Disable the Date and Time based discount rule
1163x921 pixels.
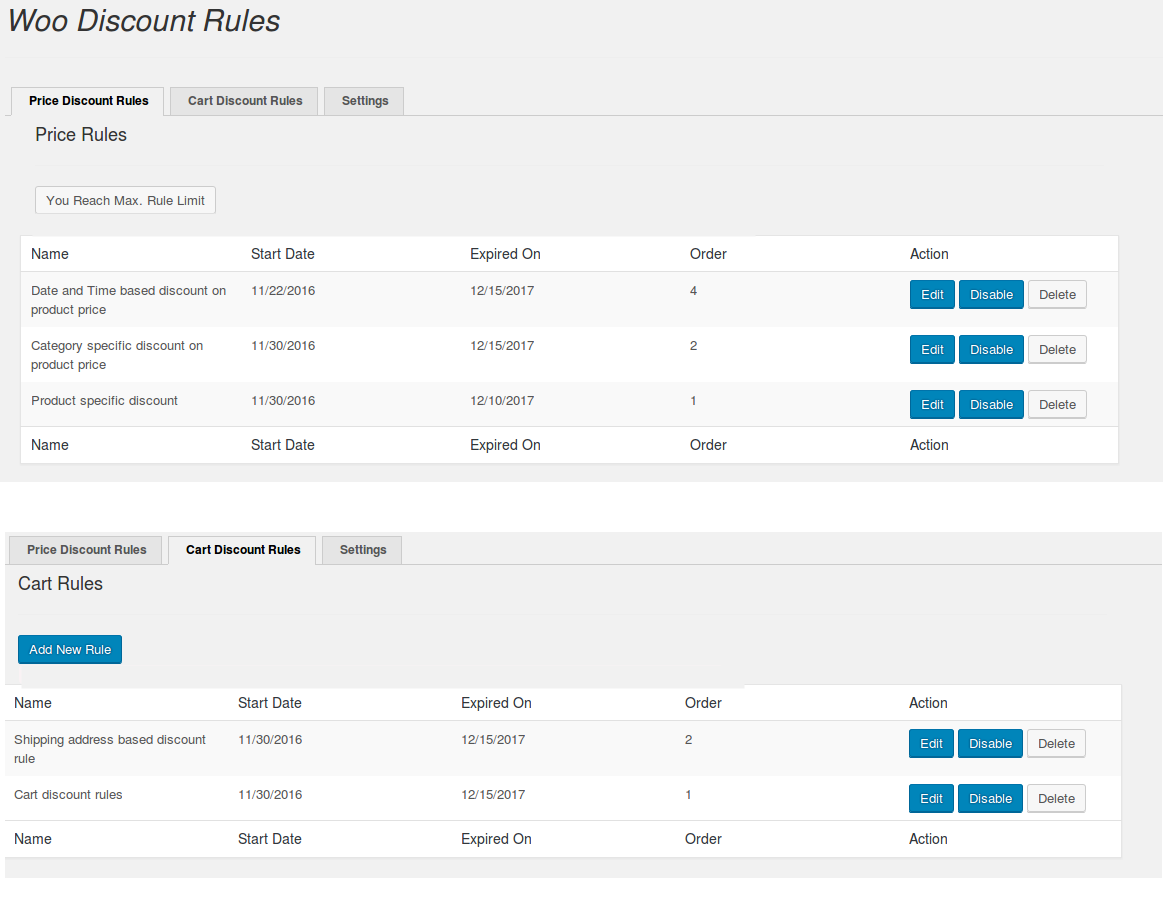point(991,295)
